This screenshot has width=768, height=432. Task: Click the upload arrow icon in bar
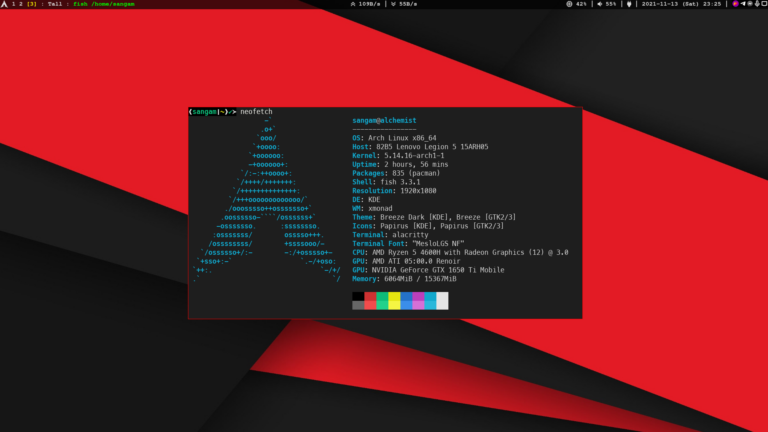(x=353, y=4)
